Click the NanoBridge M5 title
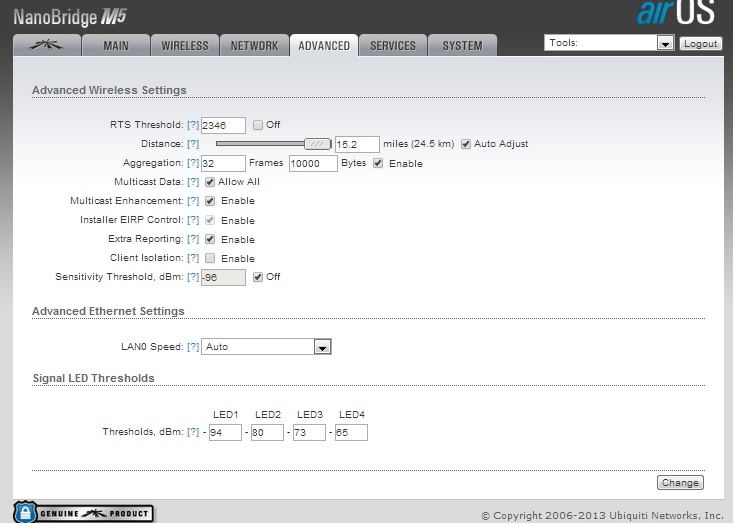 click(x=70, y=17)
